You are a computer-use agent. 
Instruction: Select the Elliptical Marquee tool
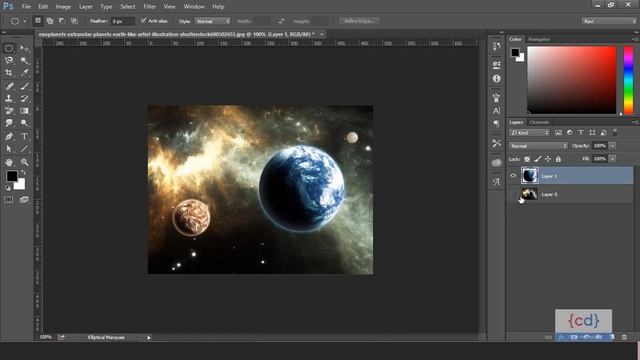tap(9, 49)
